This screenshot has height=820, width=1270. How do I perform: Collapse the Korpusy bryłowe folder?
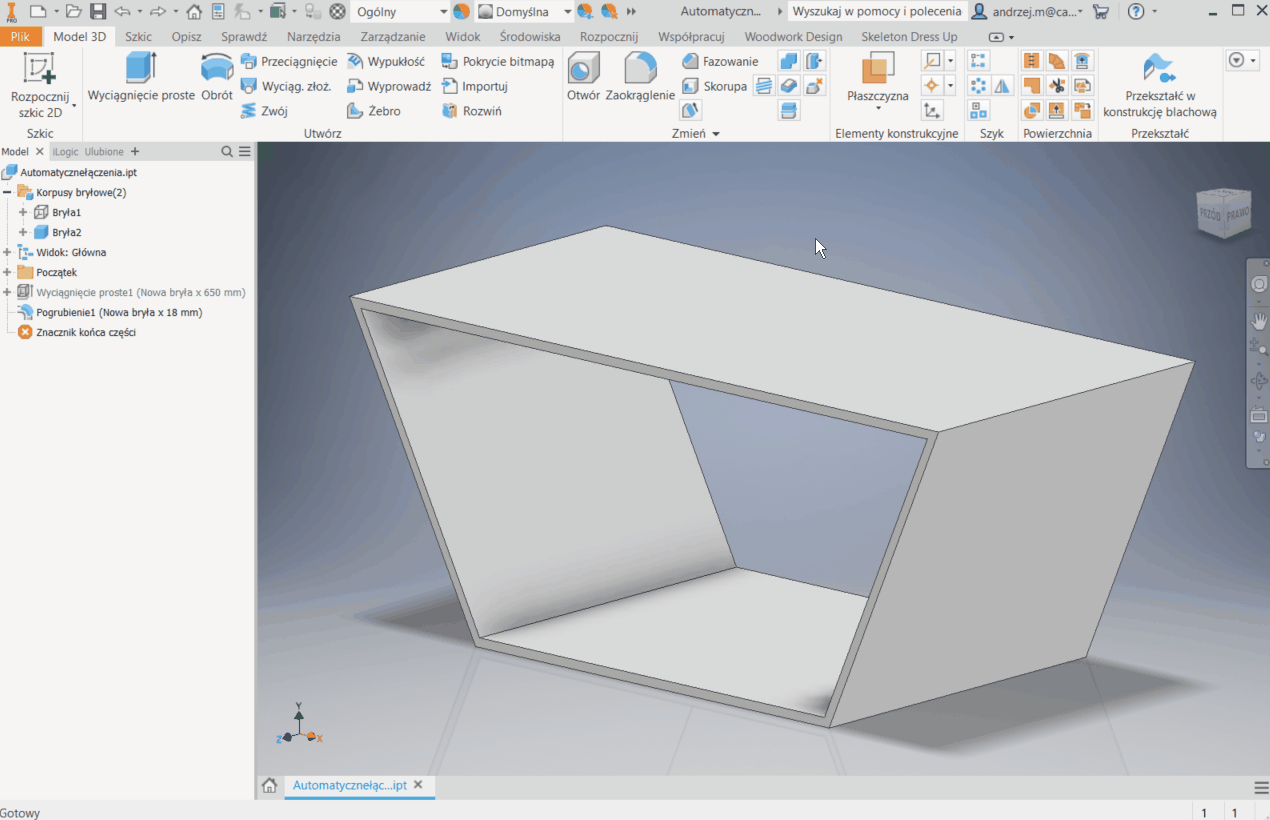[7, 192]
